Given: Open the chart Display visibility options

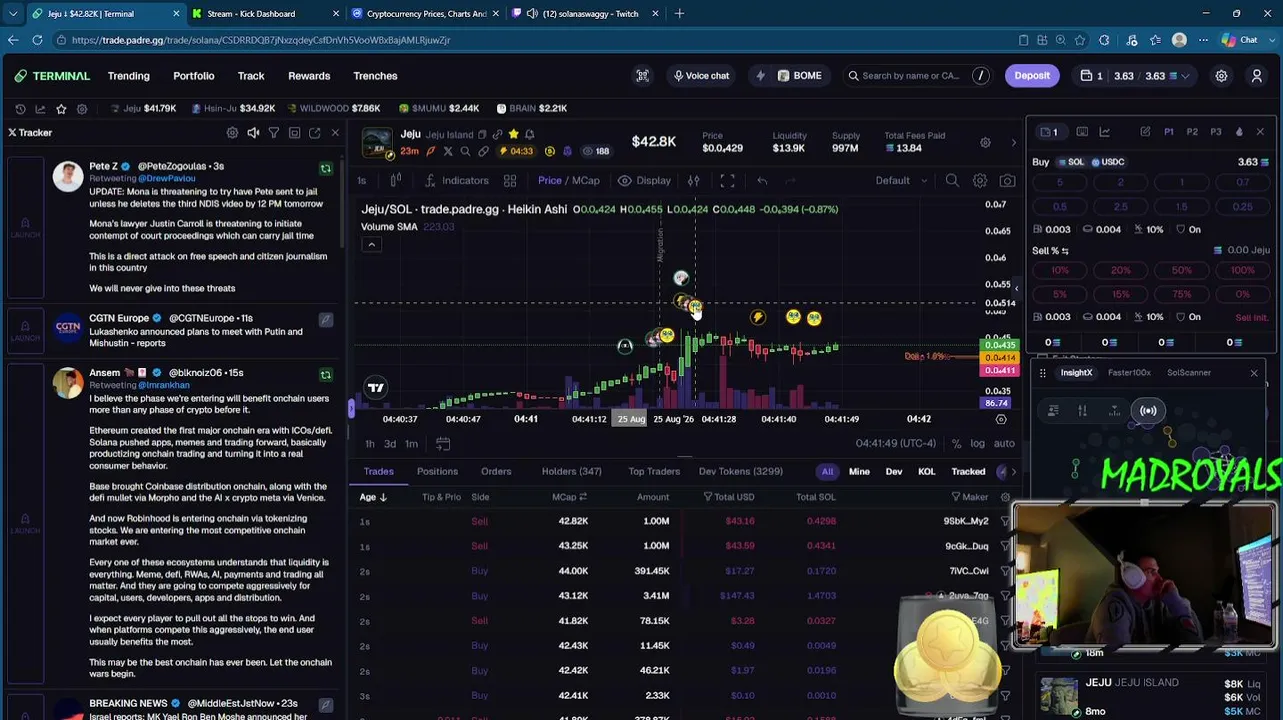Looking at the screenshot, I should click(x=644, y=181).
